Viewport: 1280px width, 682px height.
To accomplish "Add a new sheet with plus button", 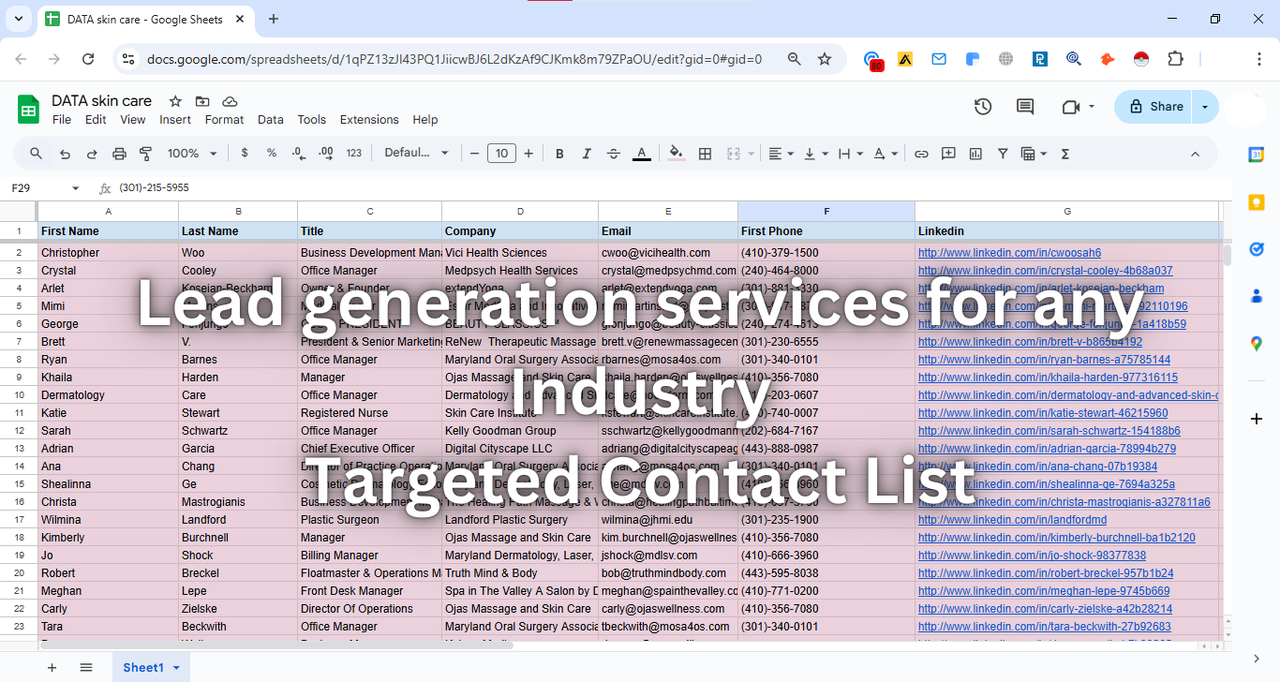I will (x=52, y=667).
